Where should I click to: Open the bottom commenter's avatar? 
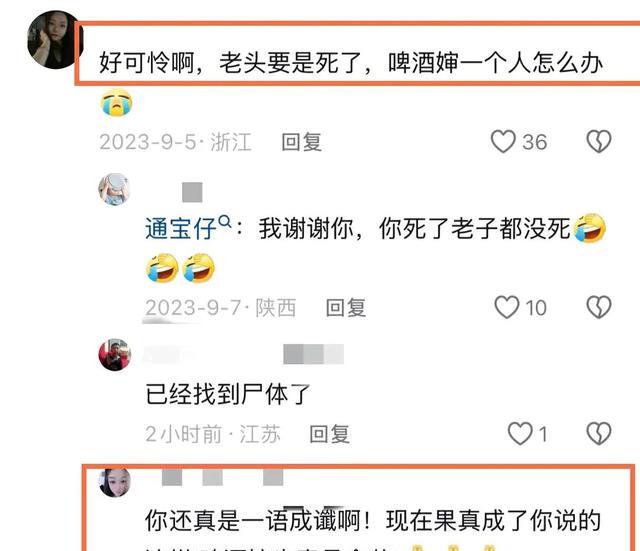pos(115,482)
